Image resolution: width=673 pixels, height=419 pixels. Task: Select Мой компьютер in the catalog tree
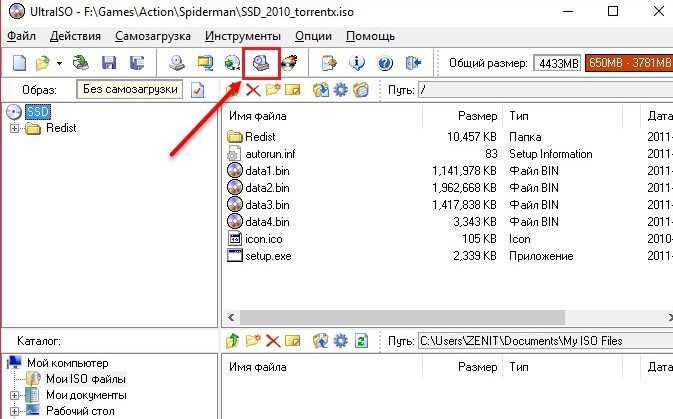68,363
